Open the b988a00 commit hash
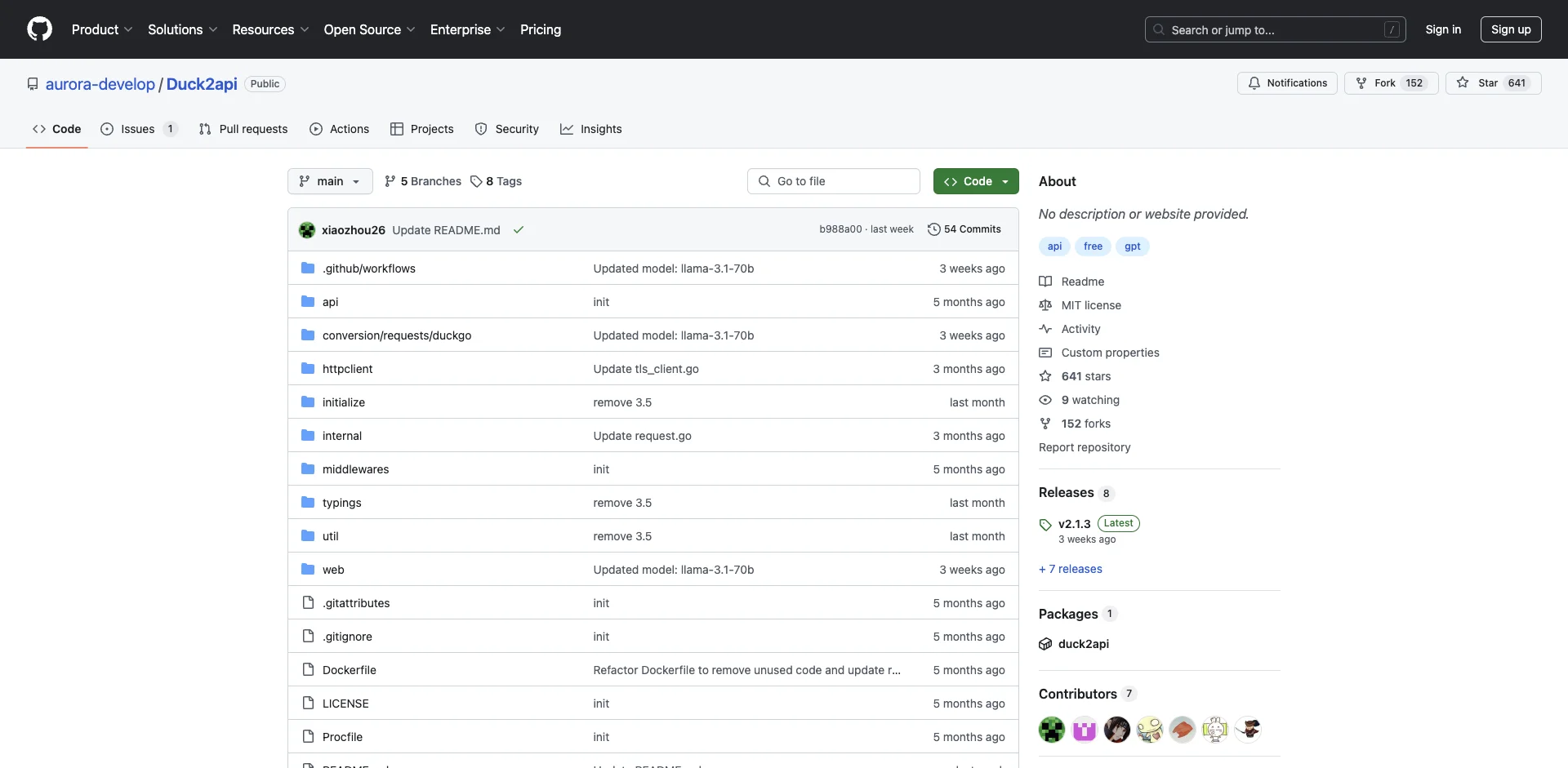The width and height of the screenshot is (1568, 768). coord(840,229)
